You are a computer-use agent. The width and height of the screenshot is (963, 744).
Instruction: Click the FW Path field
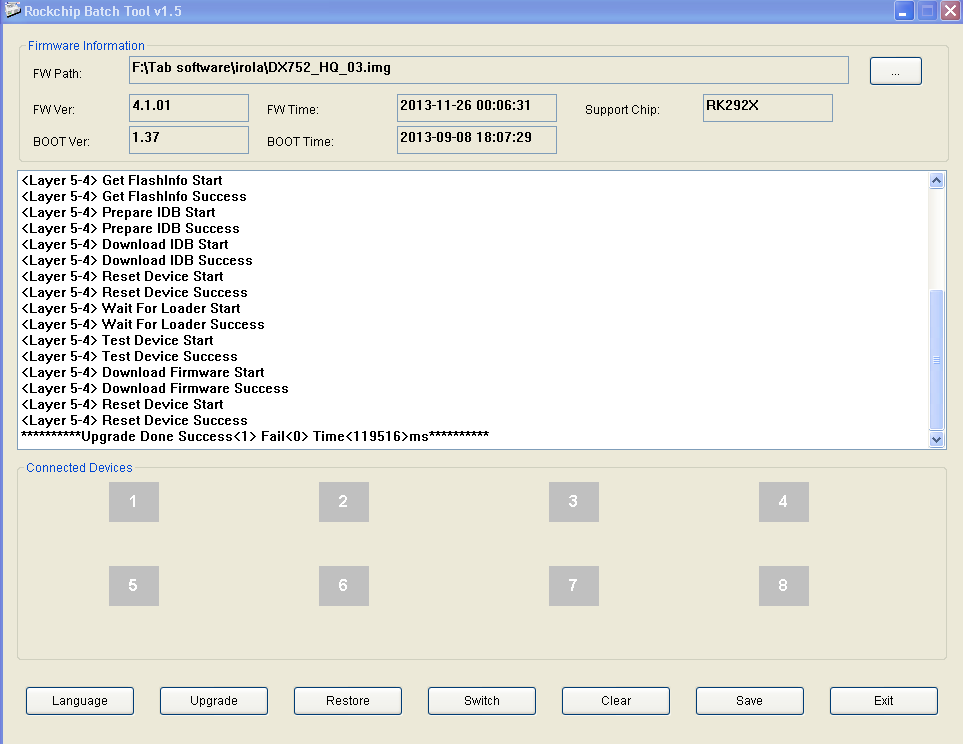pyautogui.click(x=488, y=70)
